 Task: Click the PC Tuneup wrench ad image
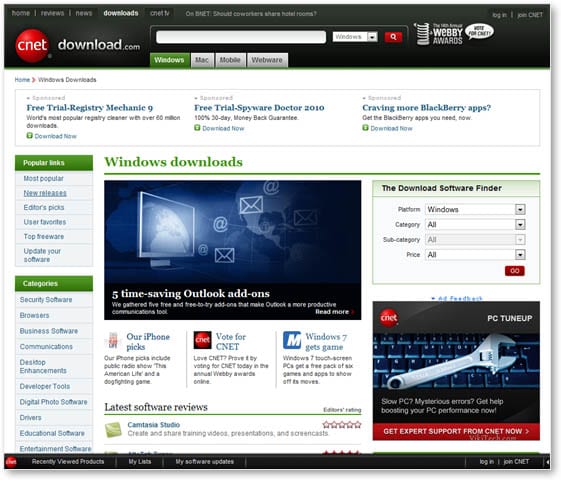pos(456,361)
